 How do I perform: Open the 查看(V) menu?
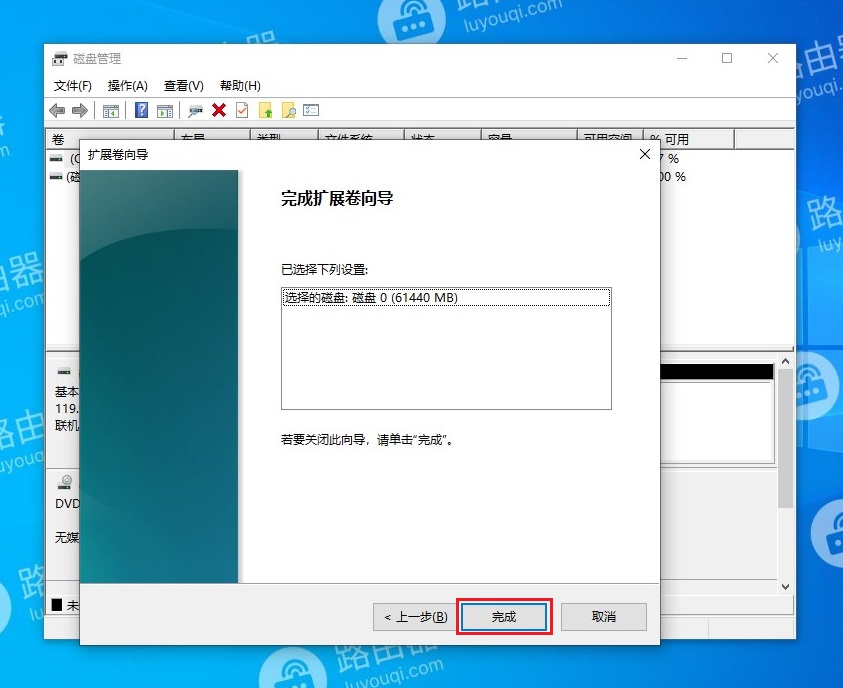pyautogui.click(x=184, y=86)
